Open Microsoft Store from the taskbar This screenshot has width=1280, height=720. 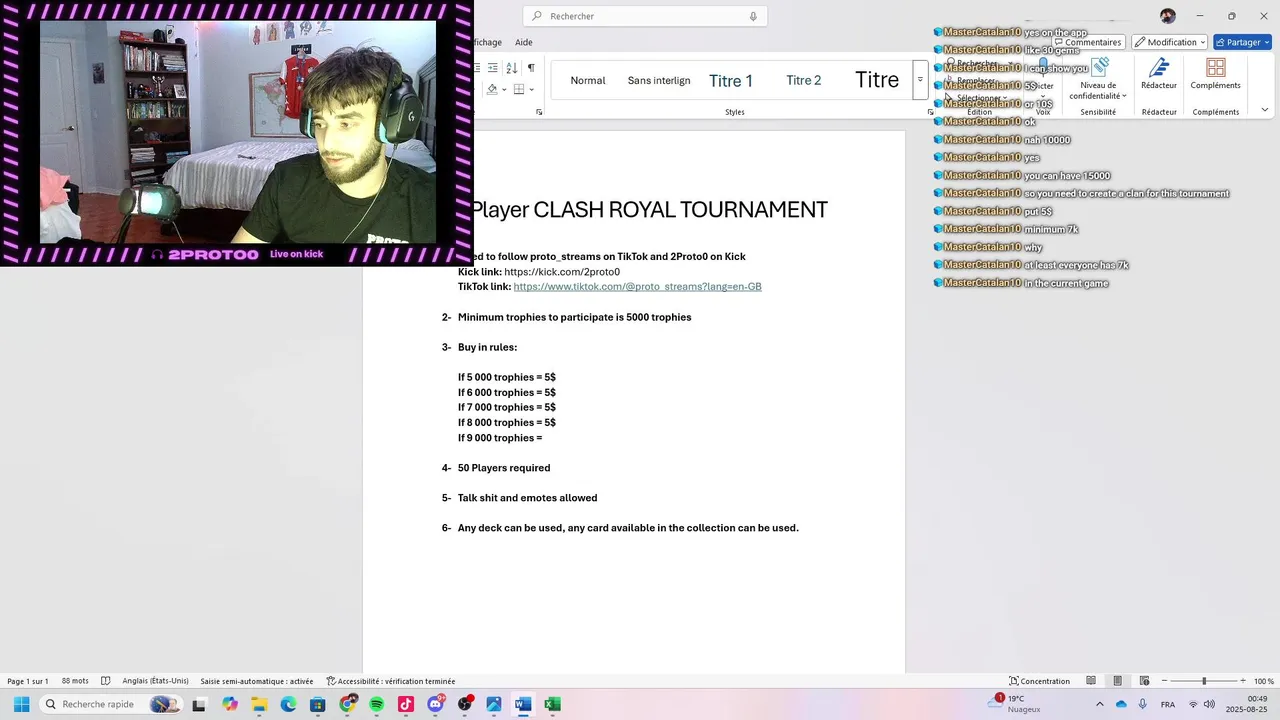(x=318, y=704)
